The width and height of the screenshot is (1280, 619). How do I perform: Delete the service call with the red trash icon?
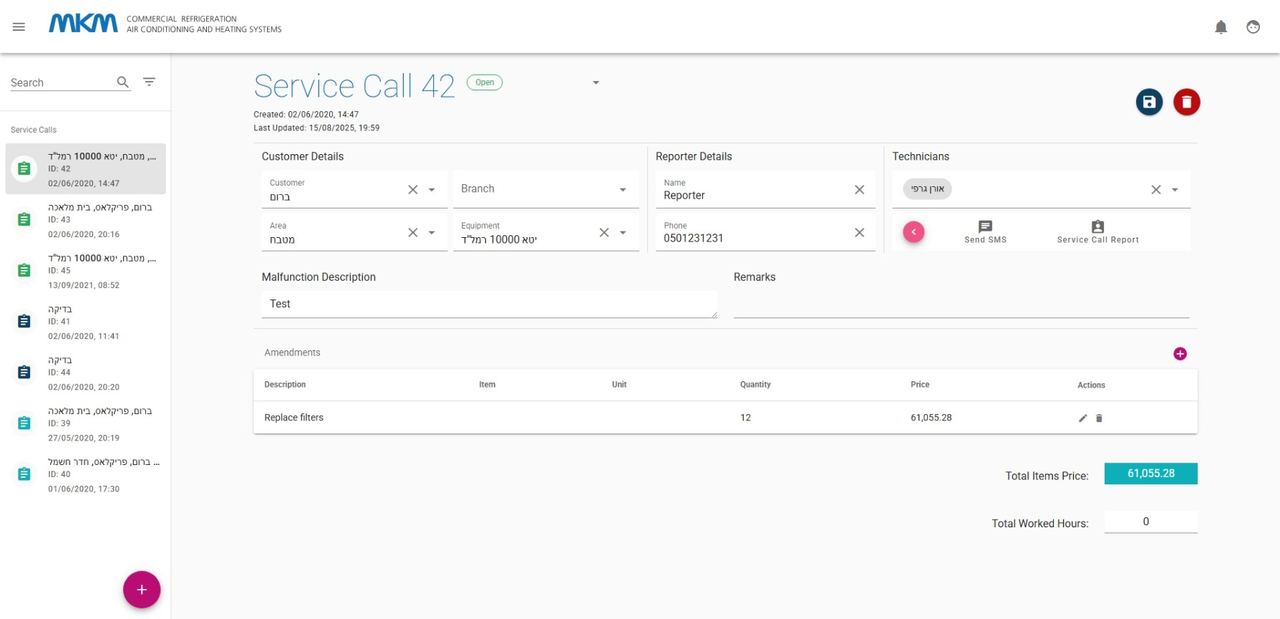[1187, 101]
